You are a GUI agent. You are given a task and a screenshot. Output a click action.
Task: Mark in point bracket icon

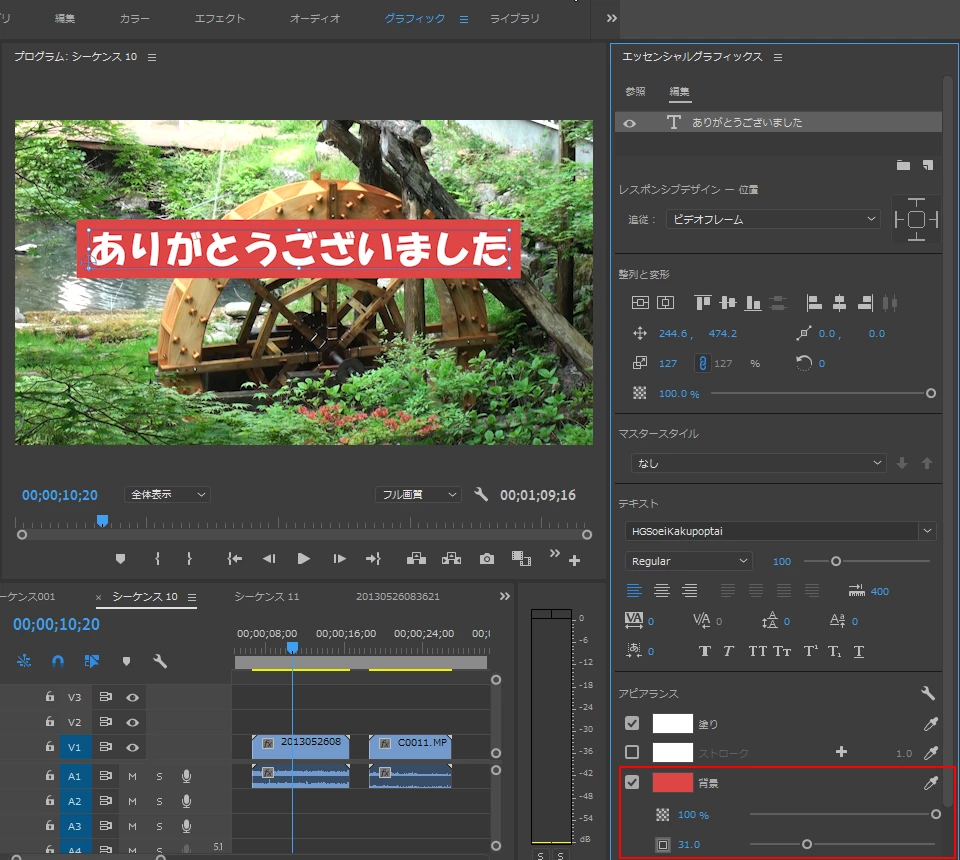click(157, 558)
